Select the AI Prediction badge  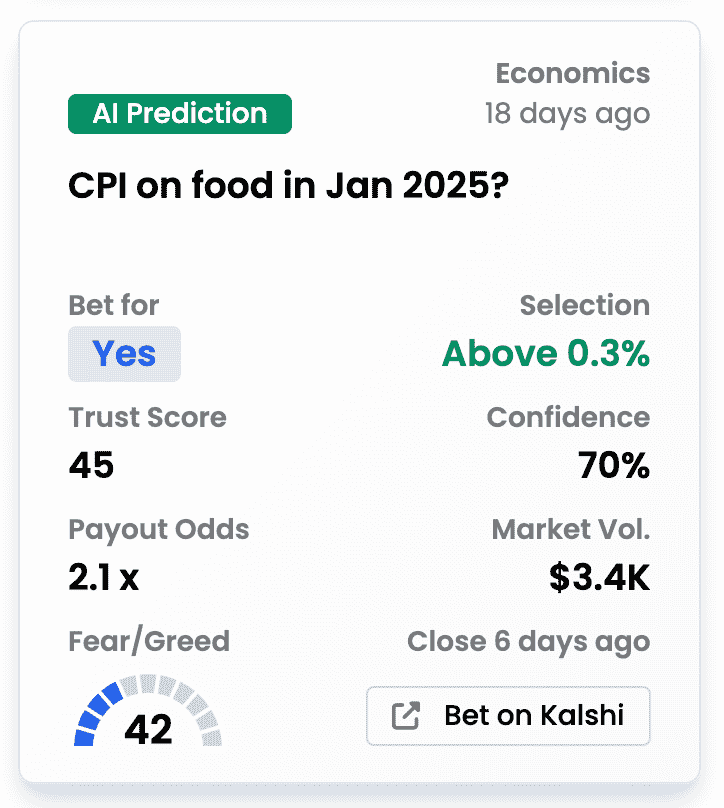coord(180,114)
